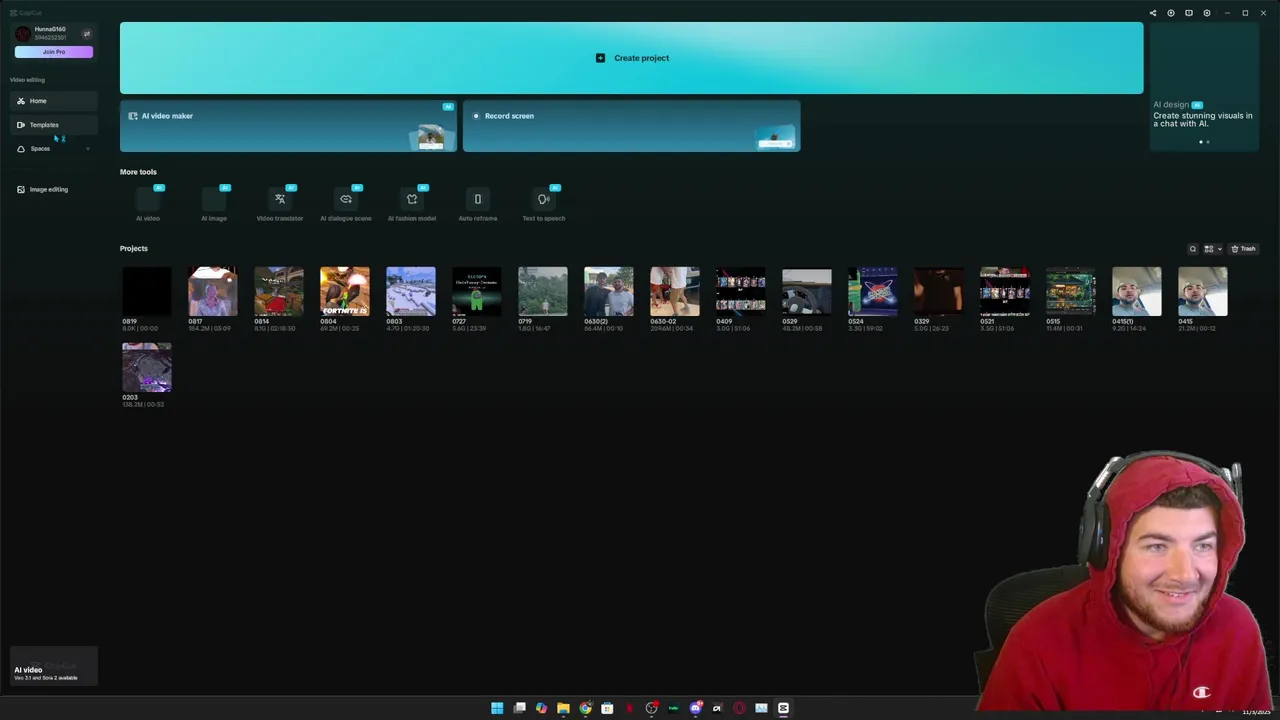
Task: Open project 0529 thumbnail
Action: tap(807, 291)
